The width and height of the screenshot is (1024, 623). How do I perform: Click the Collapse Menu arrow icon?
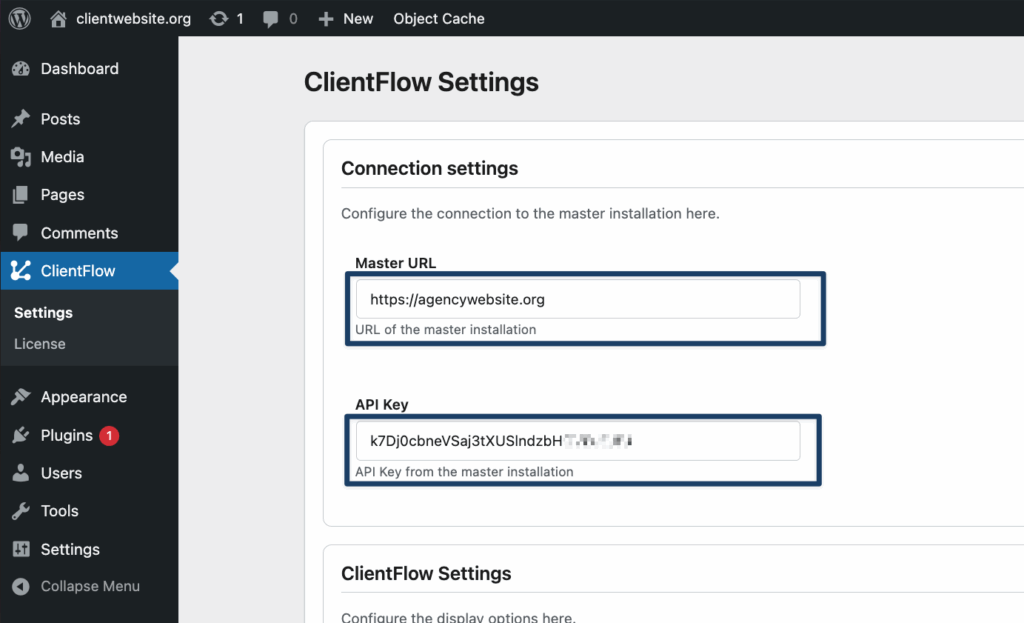(21, 586)
